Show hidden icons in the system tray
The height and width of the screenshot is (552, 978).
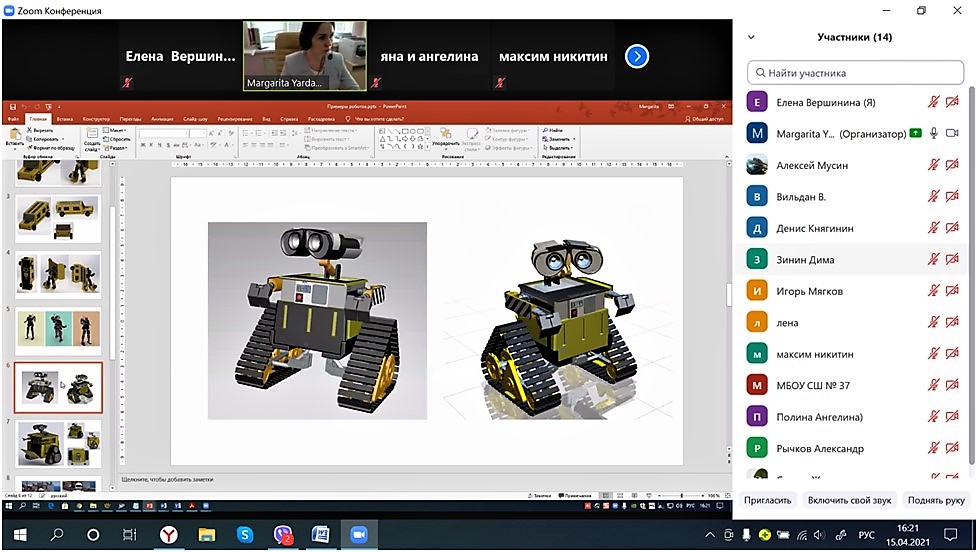(x=710, y=535)
